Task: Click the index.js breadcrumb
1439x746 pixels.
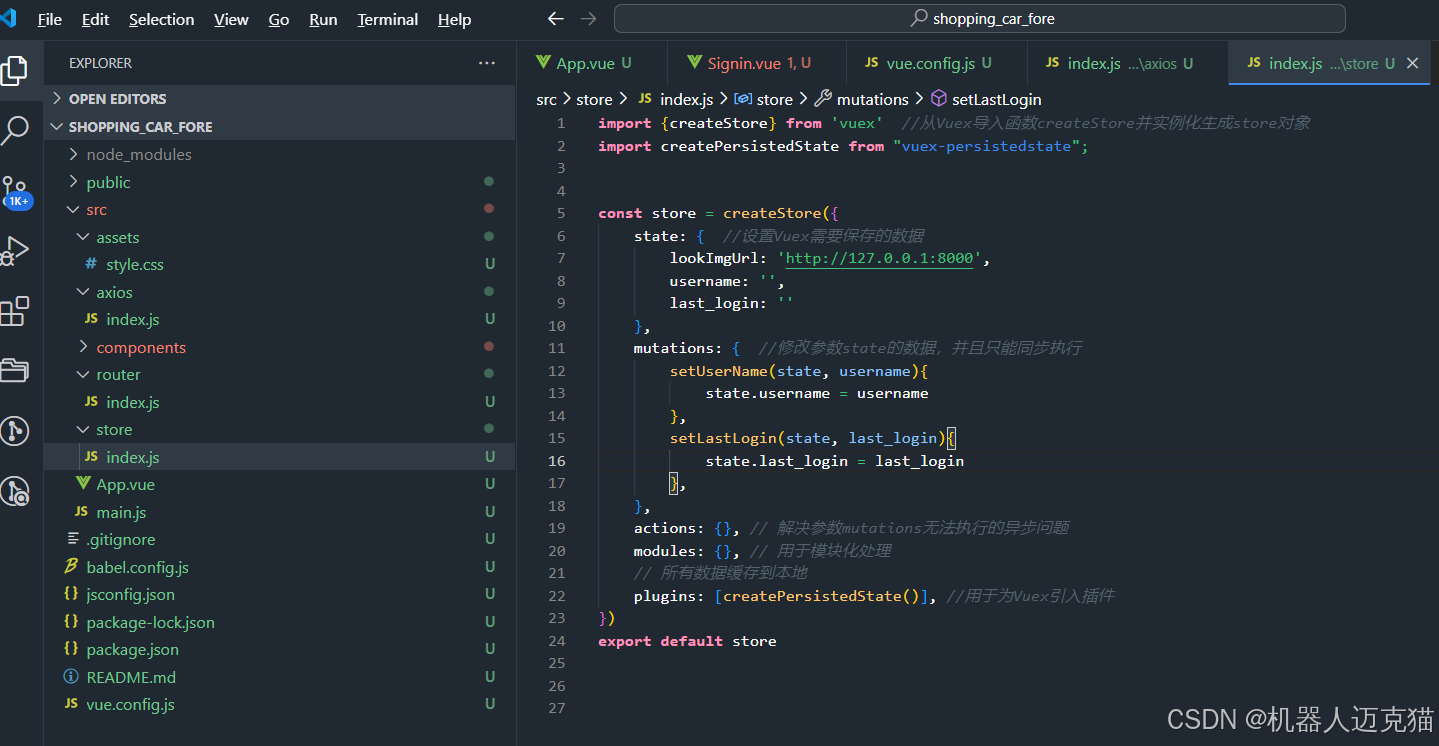Action: pyautogui.click(x=687, y=99)
